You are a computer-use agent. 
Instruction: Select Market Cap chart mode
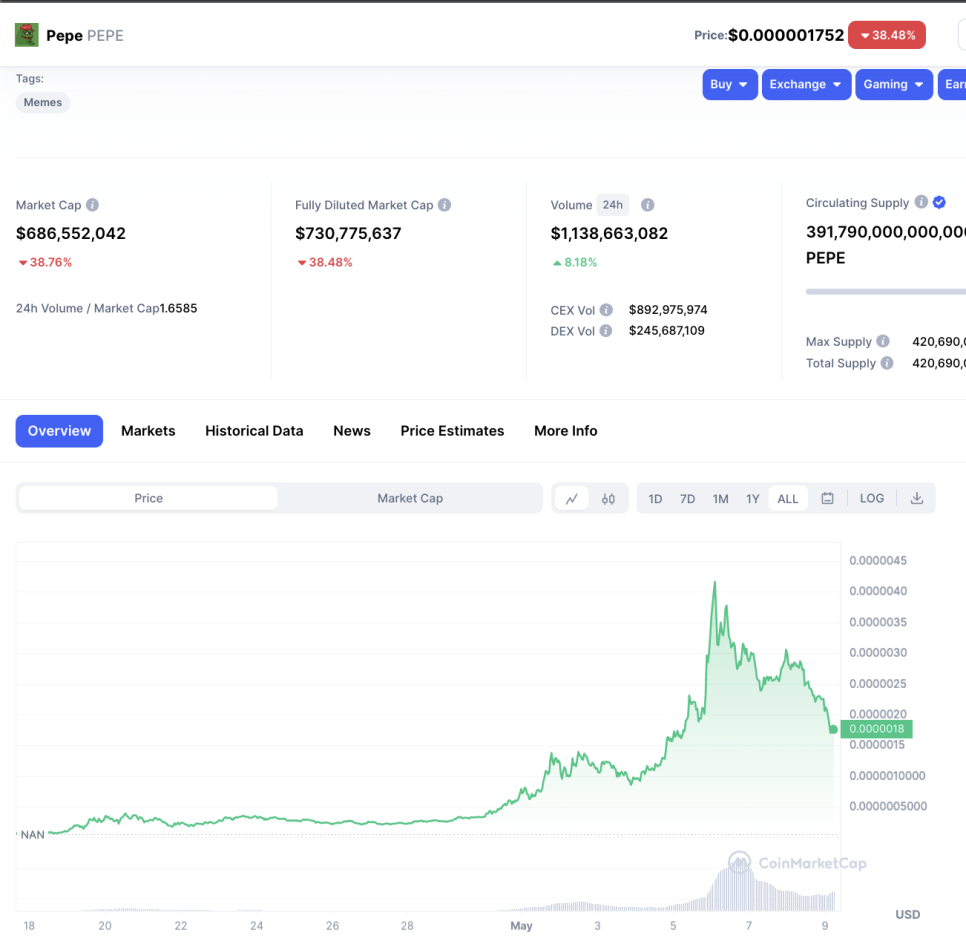point(410,498)
